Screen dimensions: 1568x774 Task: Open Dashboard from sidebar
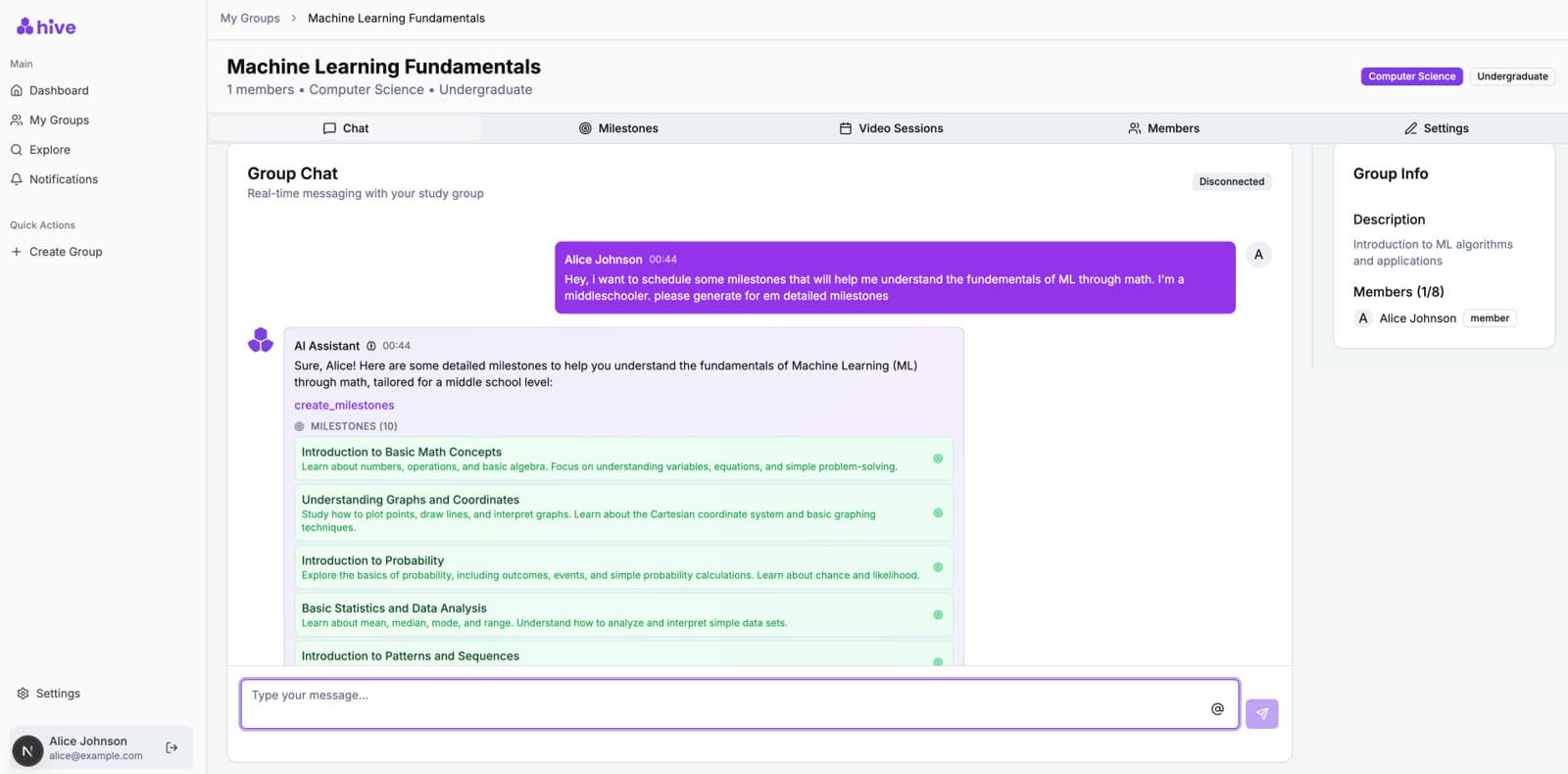[x=59, y=90]
